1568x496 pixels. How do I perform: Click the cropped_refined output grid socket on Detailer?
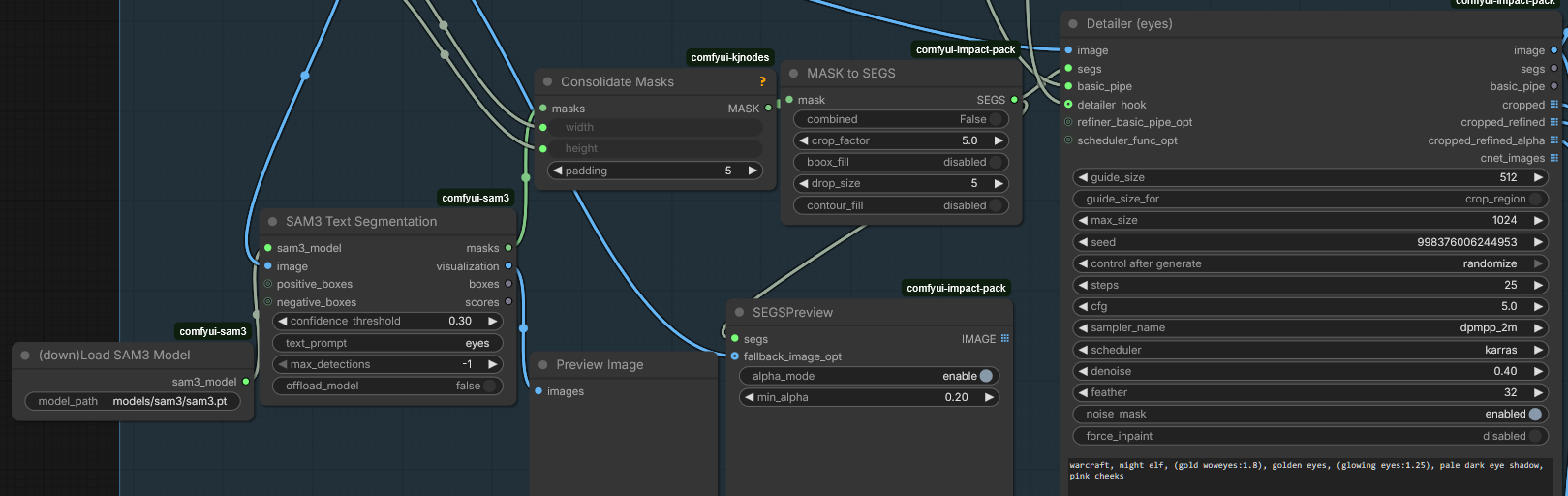[1554, 122]
